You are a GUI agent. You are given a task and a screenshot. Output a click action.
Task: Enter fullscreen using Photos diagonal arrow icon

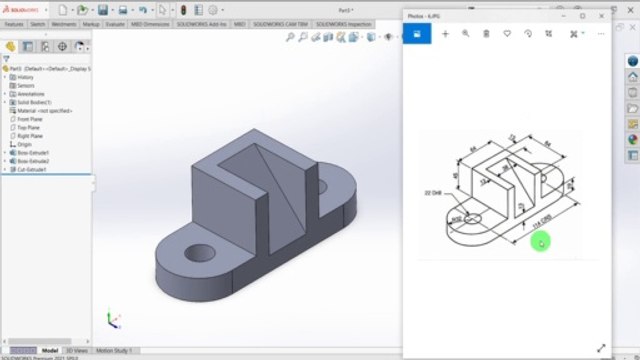601,348
